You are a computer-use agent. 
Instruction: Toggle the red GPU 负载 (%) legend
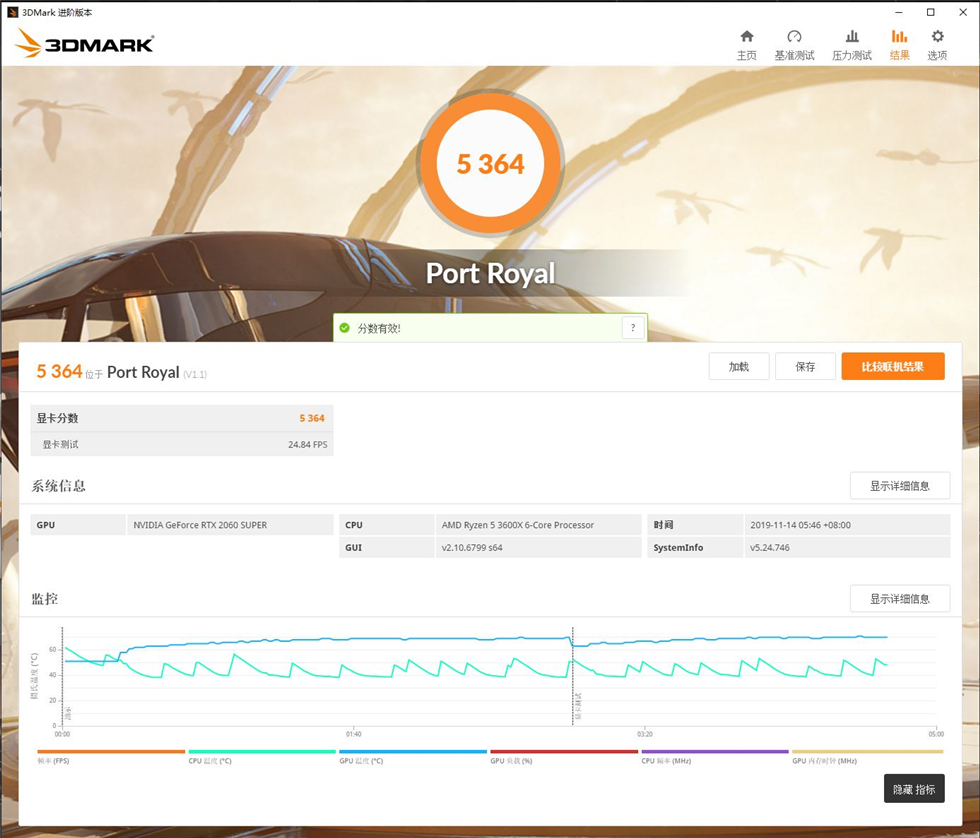563,752
